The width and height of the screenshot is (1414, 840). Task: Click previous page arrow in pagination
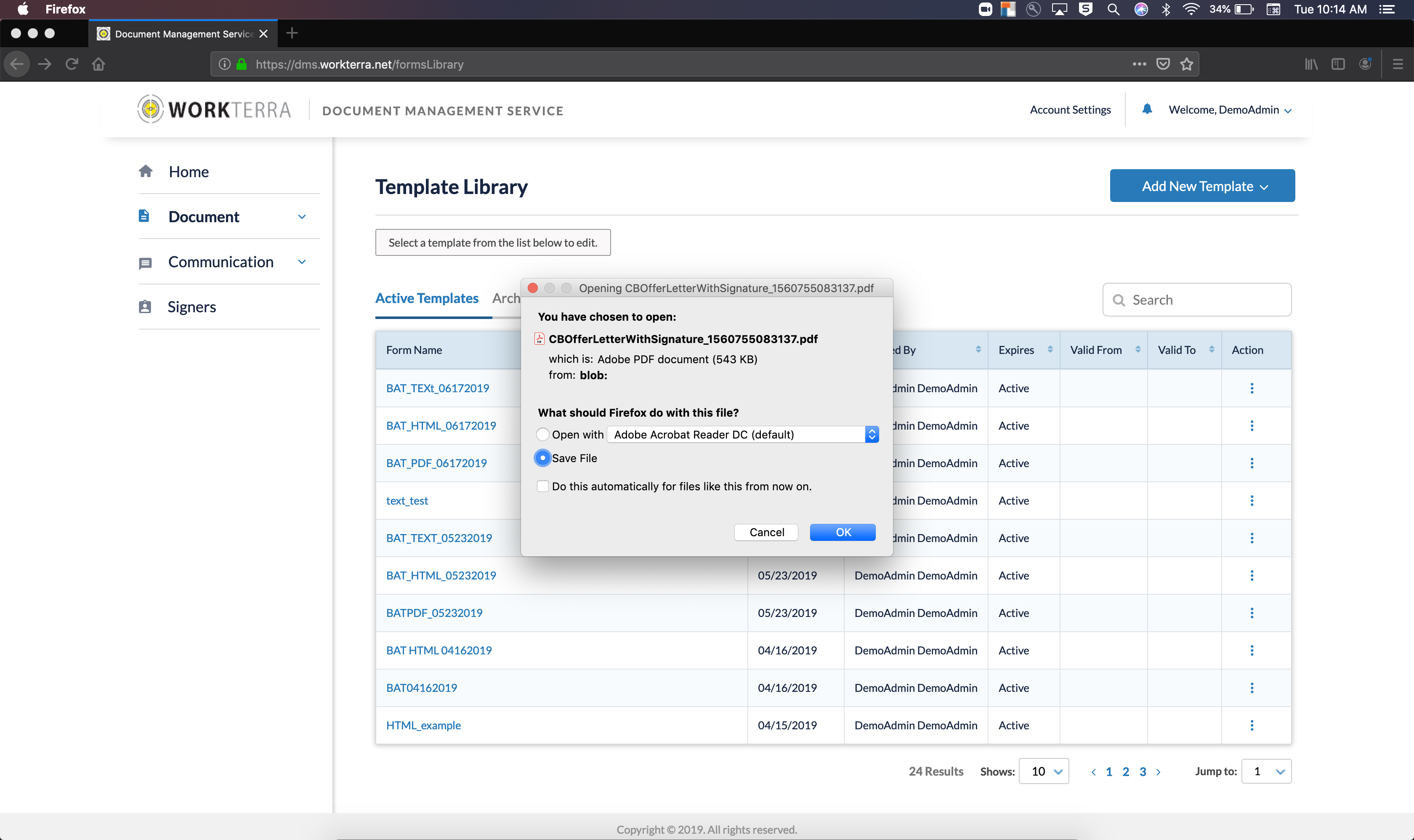1093,771
